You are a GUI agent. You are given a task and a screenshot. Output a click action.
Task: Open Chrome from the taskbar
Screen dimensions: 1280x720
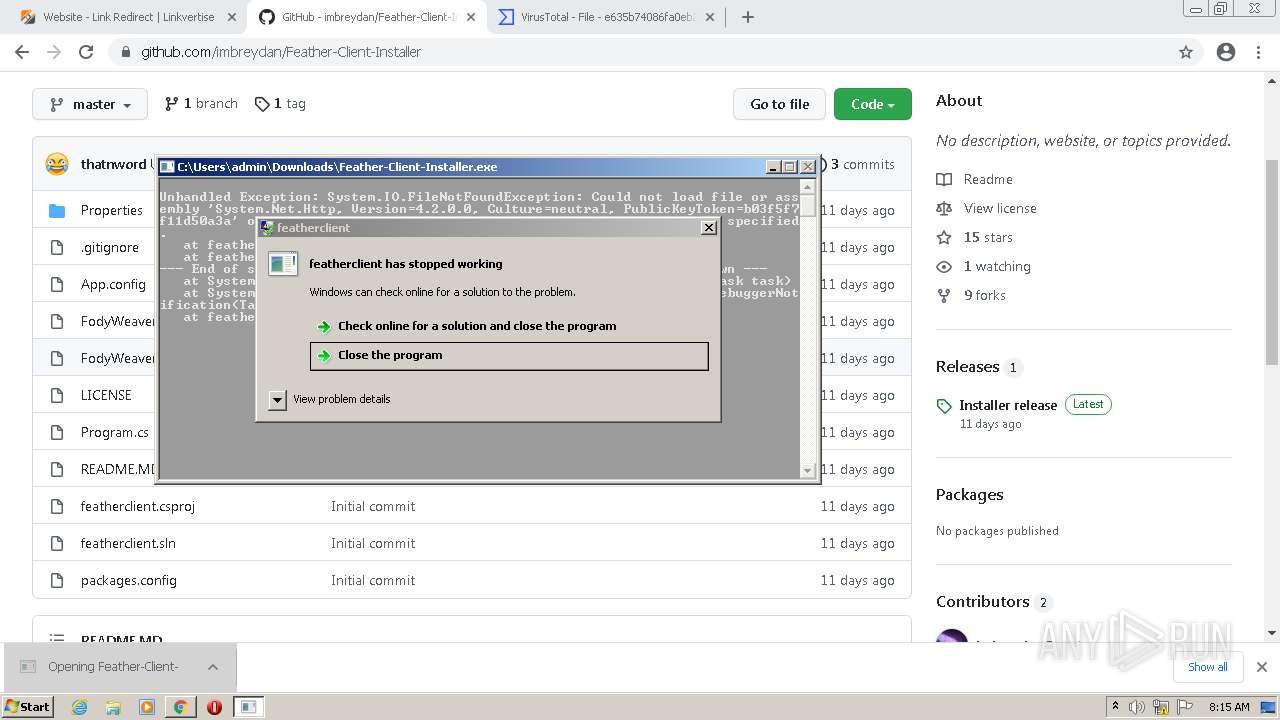180,707
